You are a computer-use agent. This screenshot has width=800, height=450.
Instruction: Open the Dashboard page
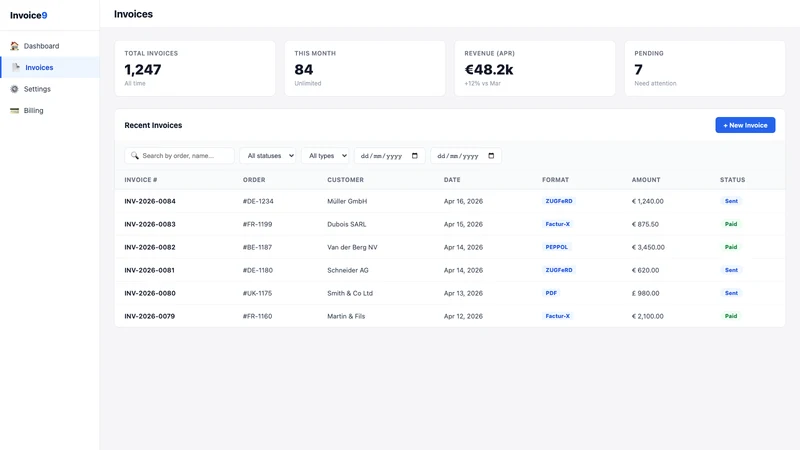pos(50,46)
